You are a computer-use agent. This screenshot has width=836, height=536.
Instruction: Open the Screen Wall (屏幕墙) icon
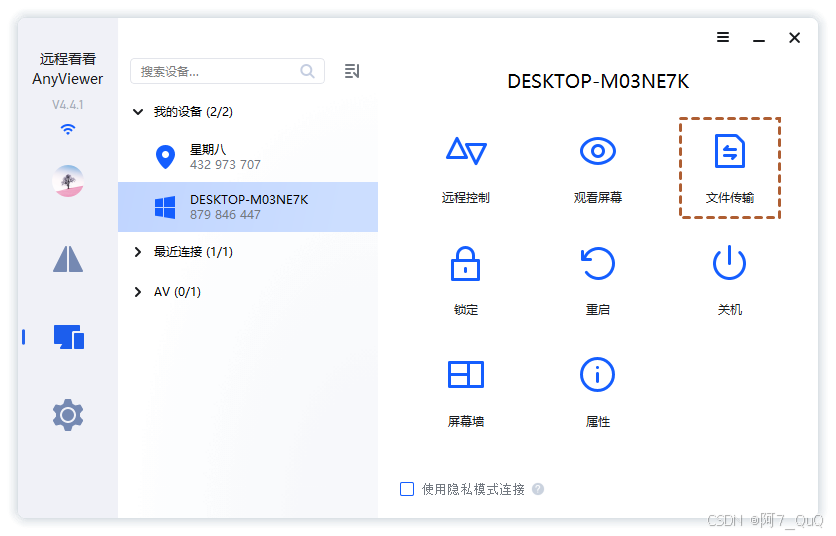tap(465, 374)
